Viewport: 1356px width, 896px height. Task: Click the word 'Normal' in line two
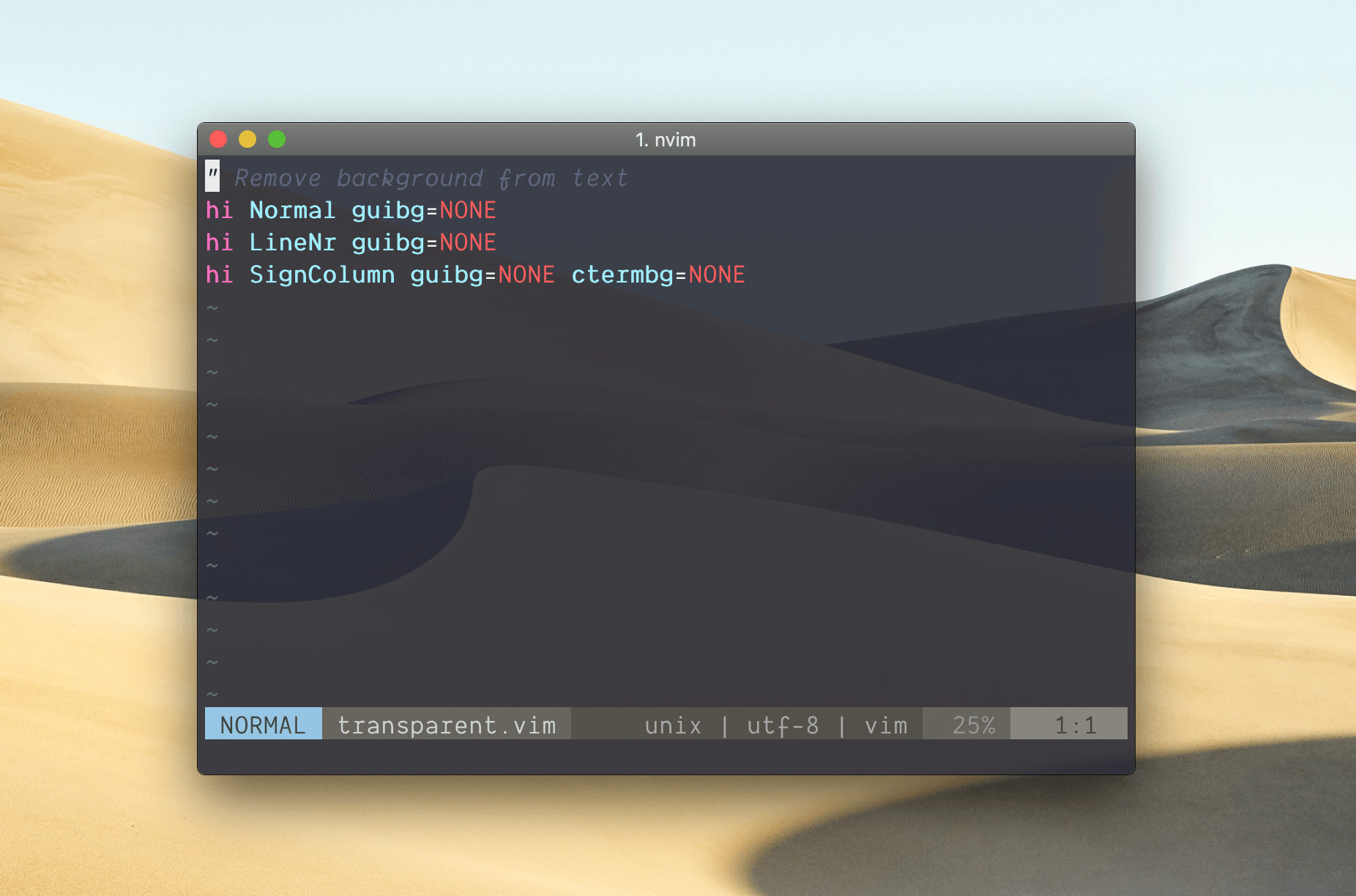pyautogui.click(x=292, y=211)
